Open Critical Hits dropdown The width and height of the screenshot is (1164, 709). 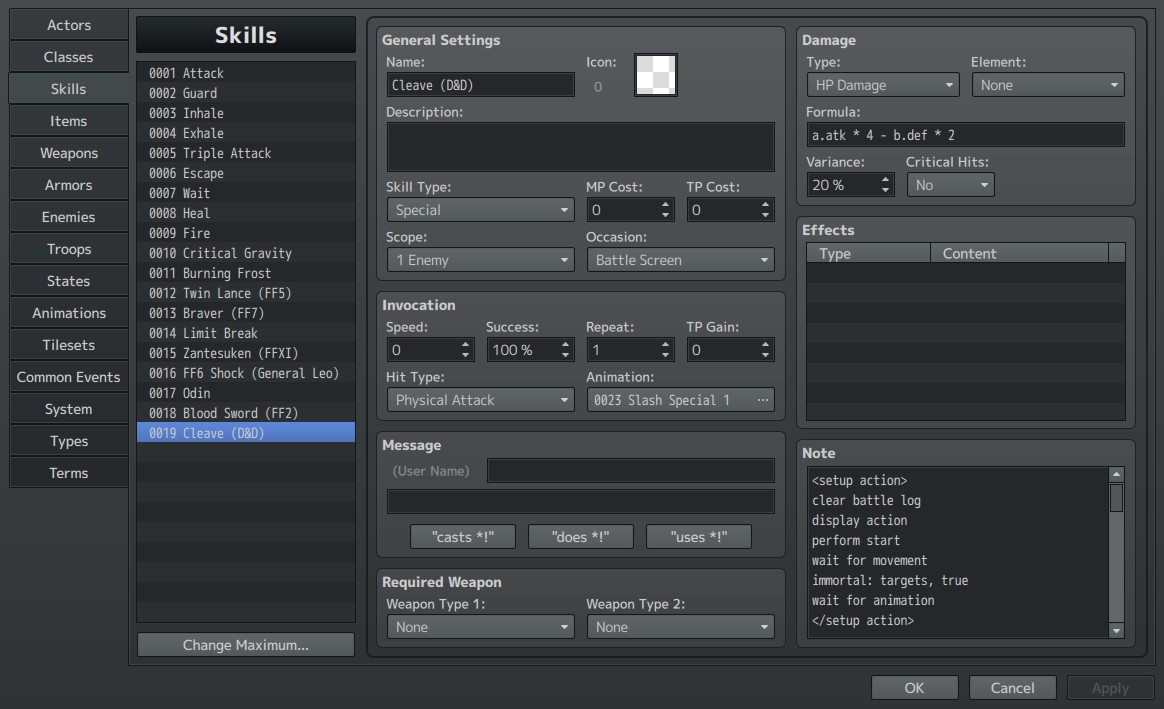pyautogui.click(x=950, y=185)
